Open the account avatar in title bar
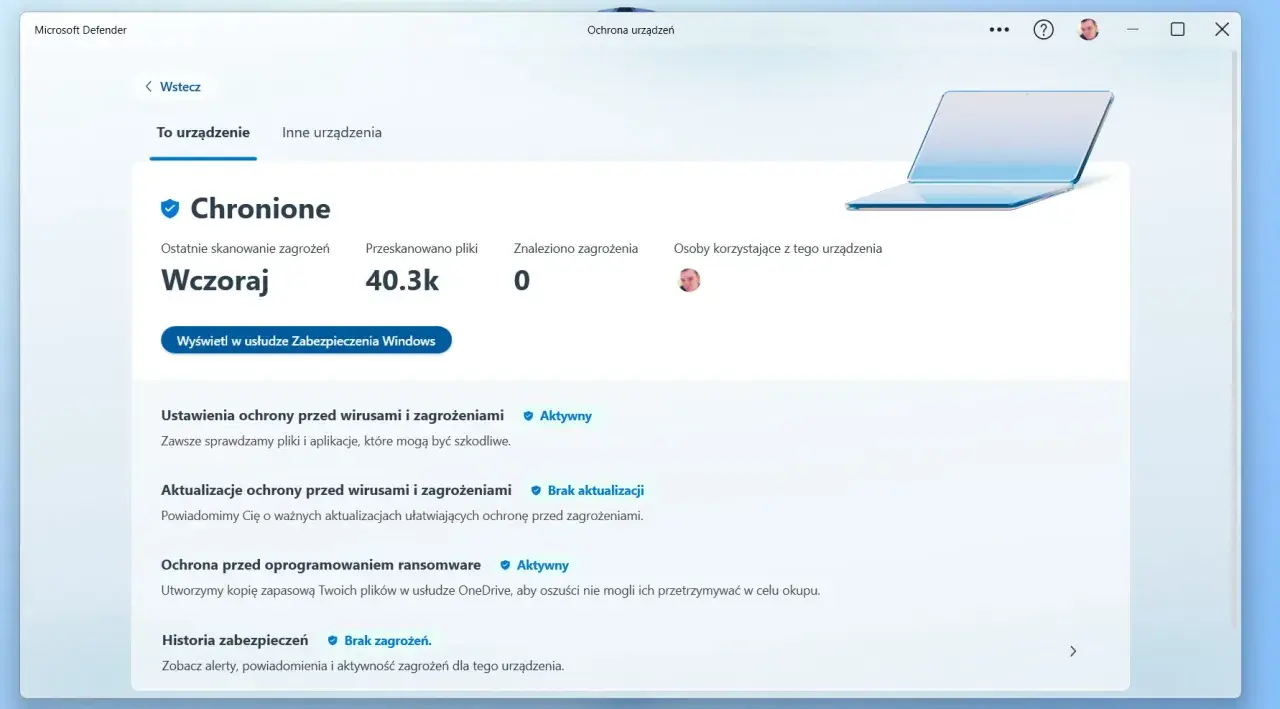 (1088, 30)
